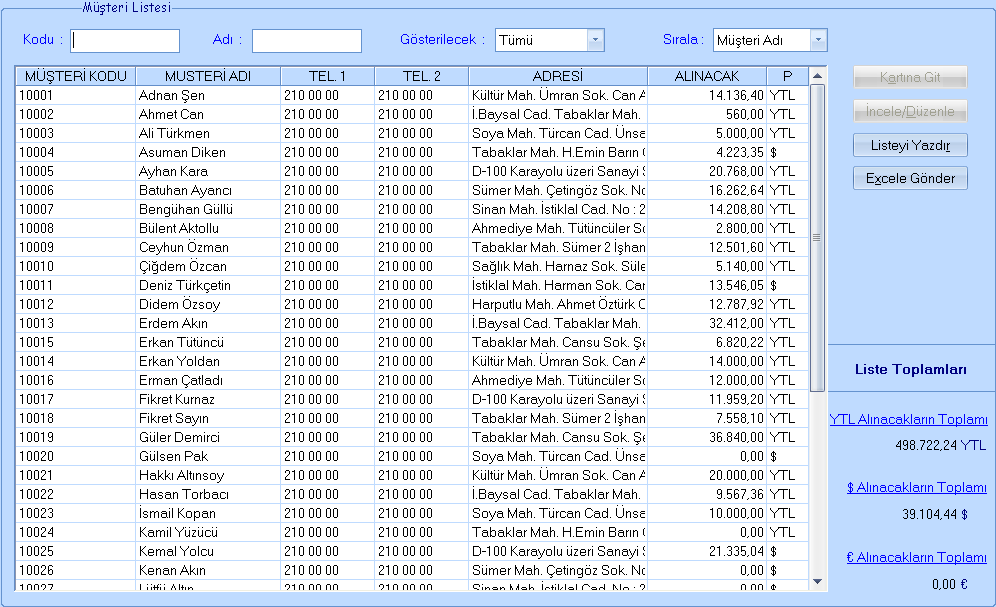Select customer Fikret Sayın
Screen dimensions: 996x607
173,418
